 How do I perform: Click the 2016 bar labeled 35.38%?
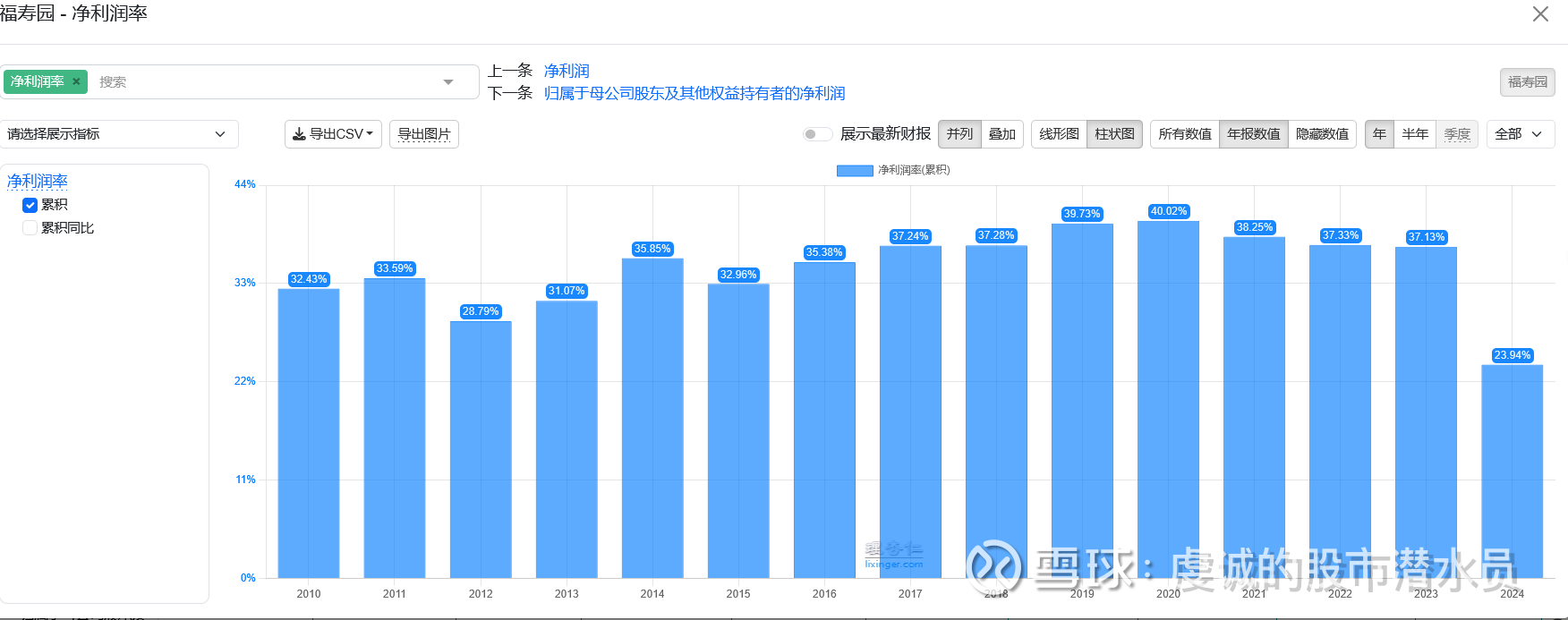click(824, 420)
